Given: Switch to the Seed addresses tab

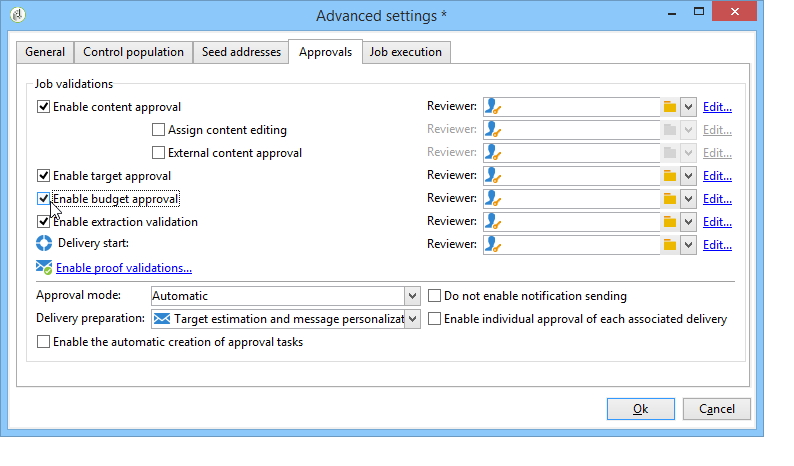Looking at the screenshot, I should 240,52.
